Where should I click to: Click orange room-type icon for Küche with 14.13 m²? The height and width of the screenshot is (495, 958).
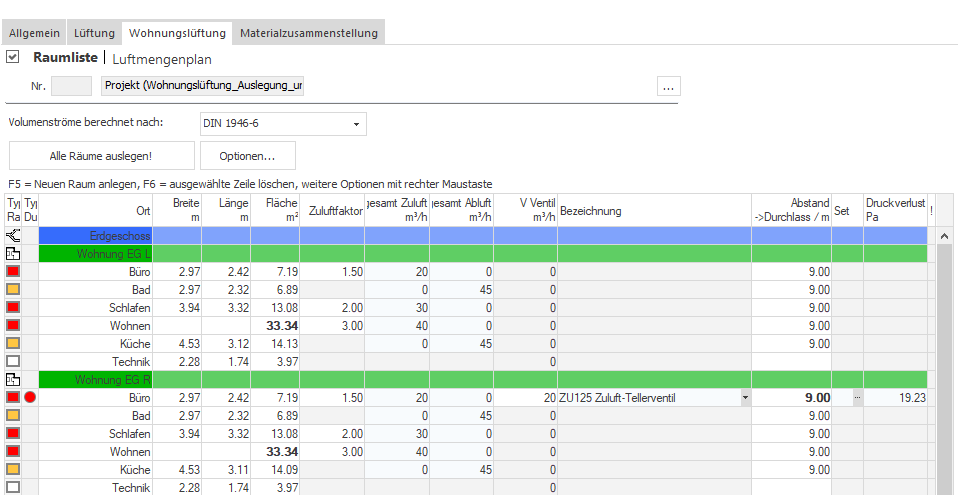pos(12,343)
